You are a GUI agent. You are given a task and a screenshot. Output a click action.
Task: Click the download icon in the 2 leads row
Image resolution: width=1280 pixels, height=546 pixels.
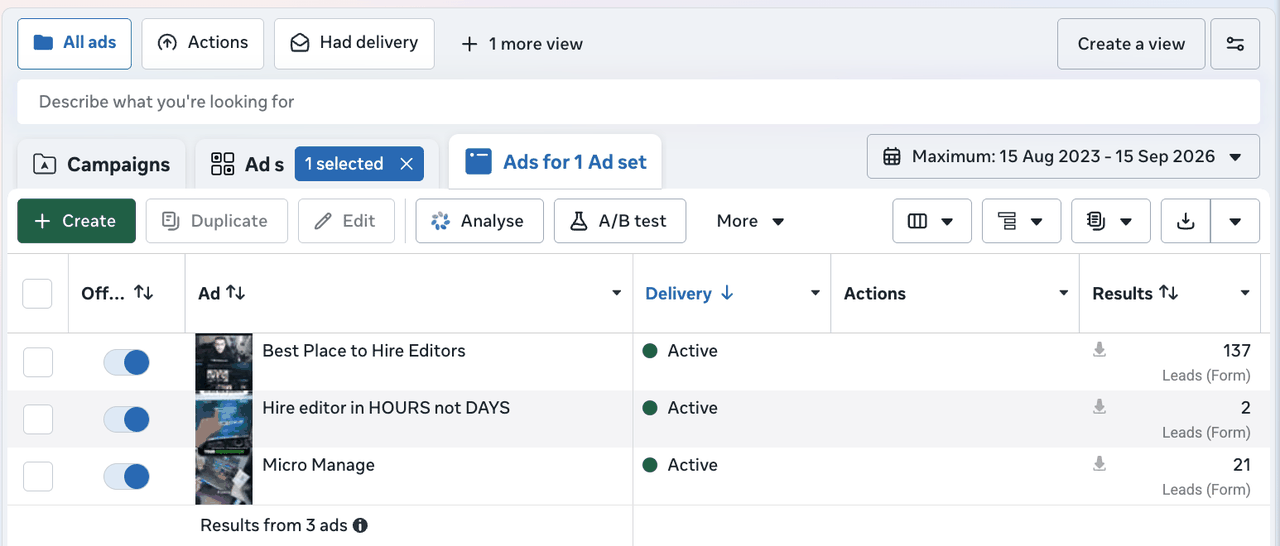pyautogui.click(x=1099, y=407)
